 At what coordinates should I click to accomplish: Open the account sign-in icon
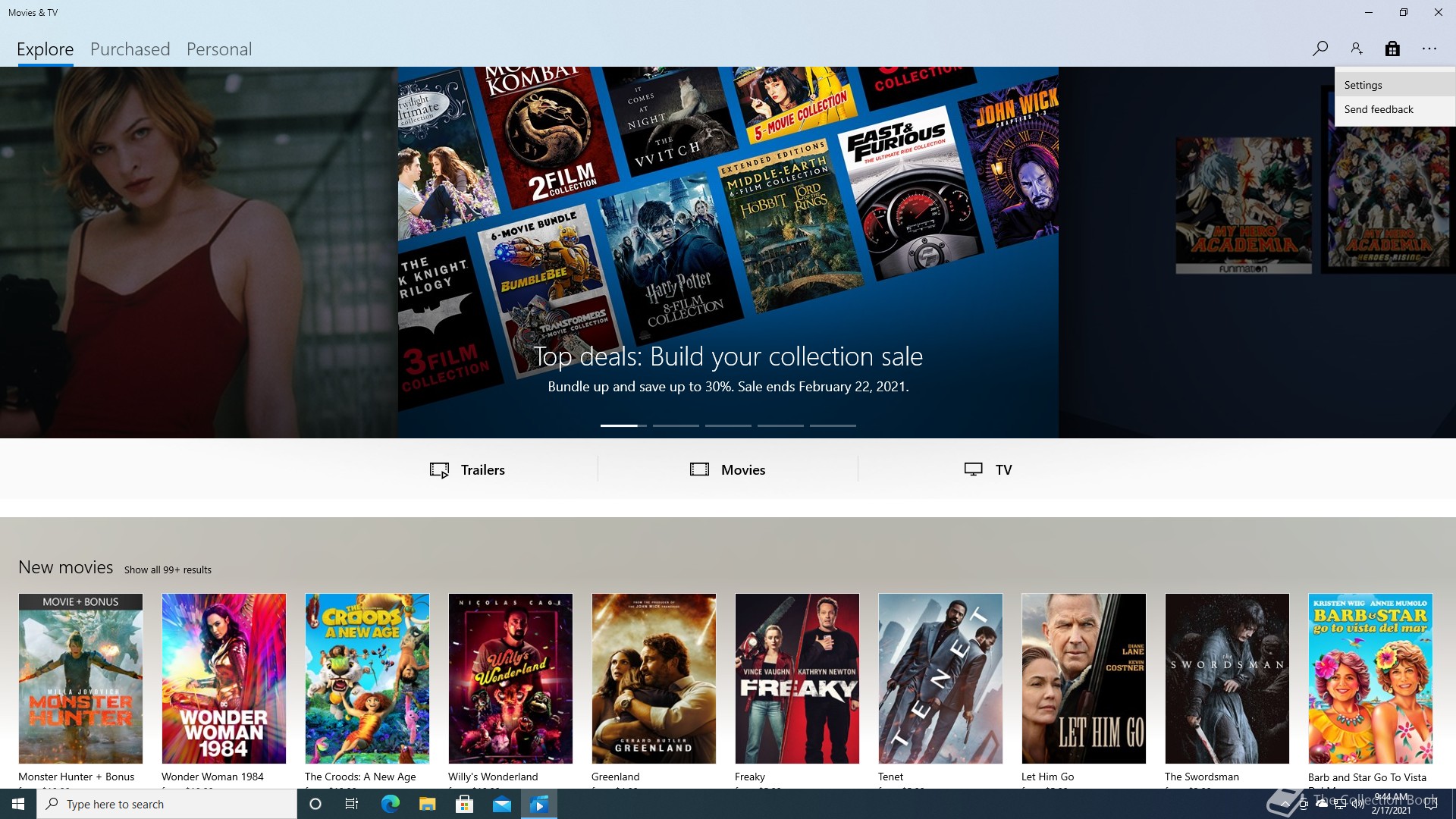coord(1357,49)
